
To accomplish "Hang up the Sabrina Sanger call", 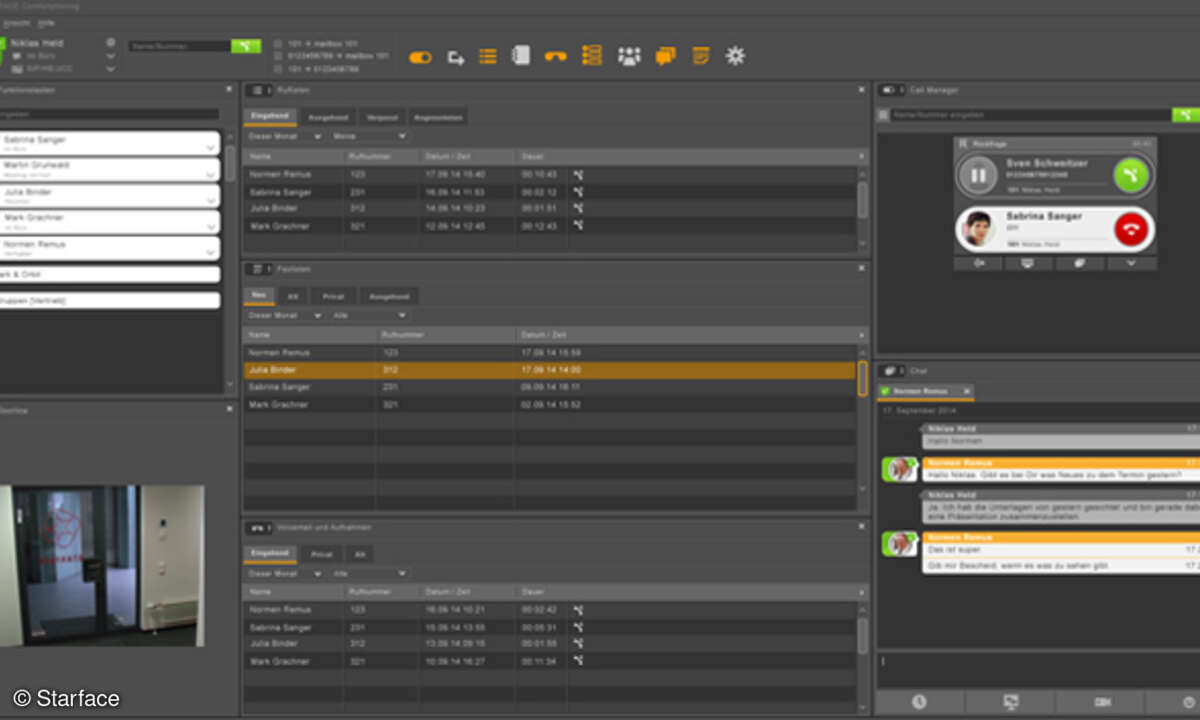I will (x=1132, y=229).
